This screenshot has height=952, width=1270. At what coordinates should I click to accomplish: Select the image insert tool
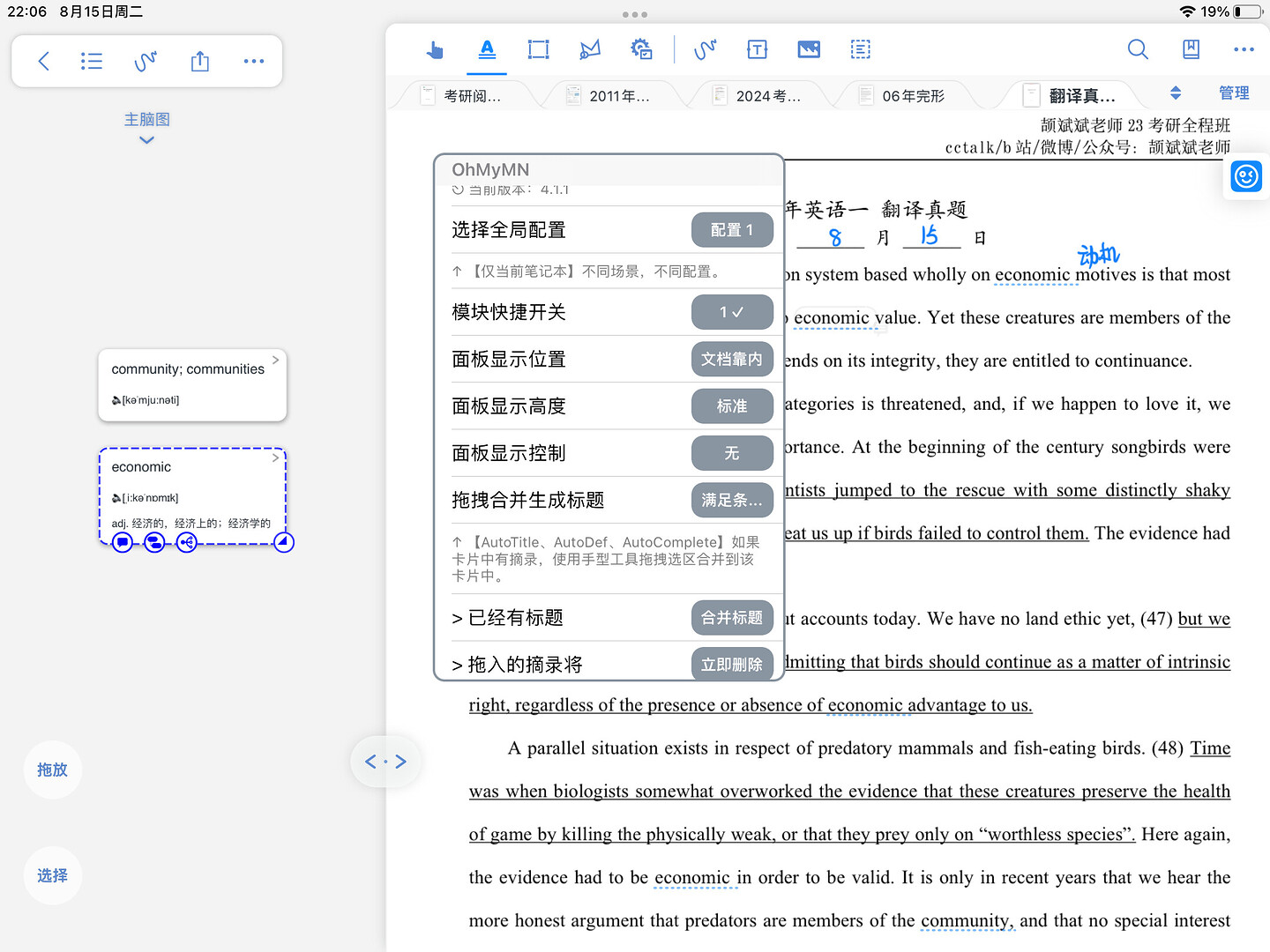(809, 49)
